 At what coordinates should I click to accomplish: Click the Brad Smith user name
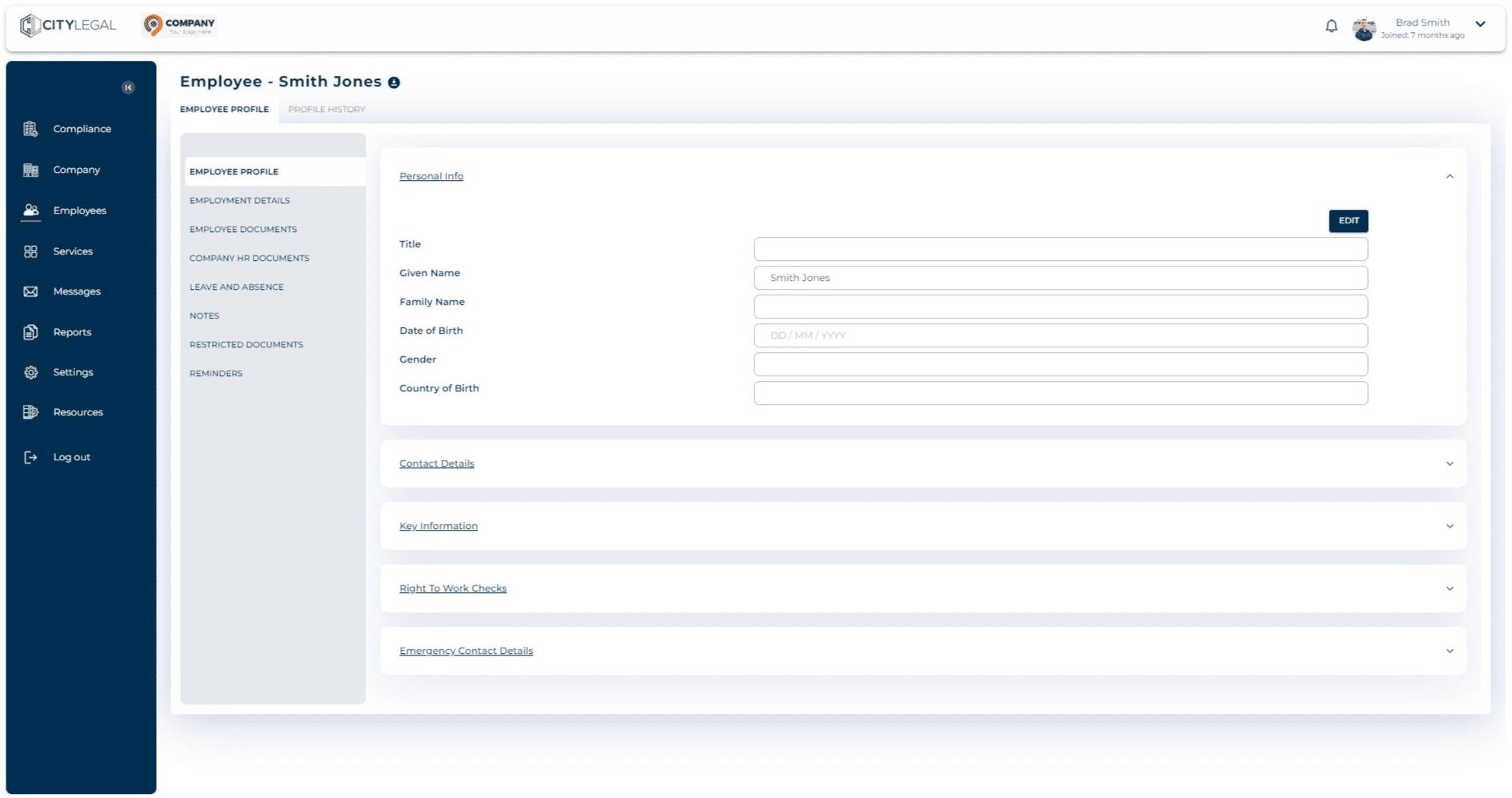click(1422, 22)
